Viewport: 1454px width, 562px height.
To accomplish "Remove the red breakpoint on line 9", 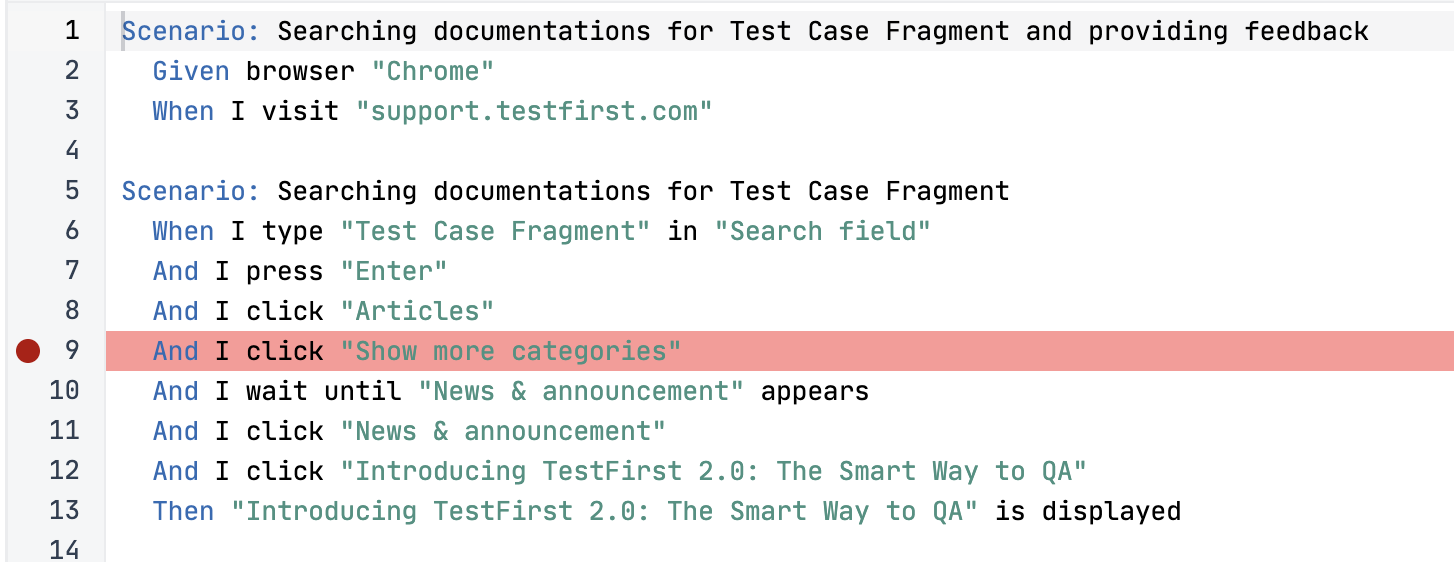I will 28,351.
